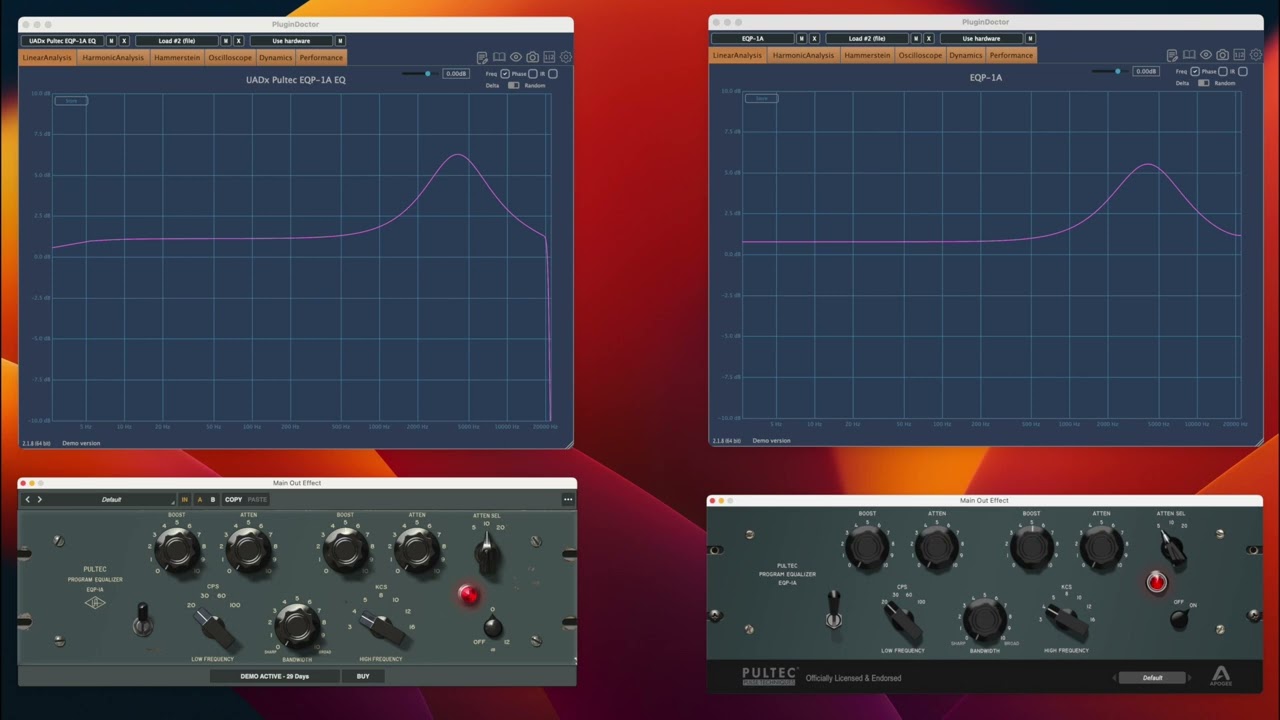Click camera icon in right PluginDoctor window

[1223, 54]
